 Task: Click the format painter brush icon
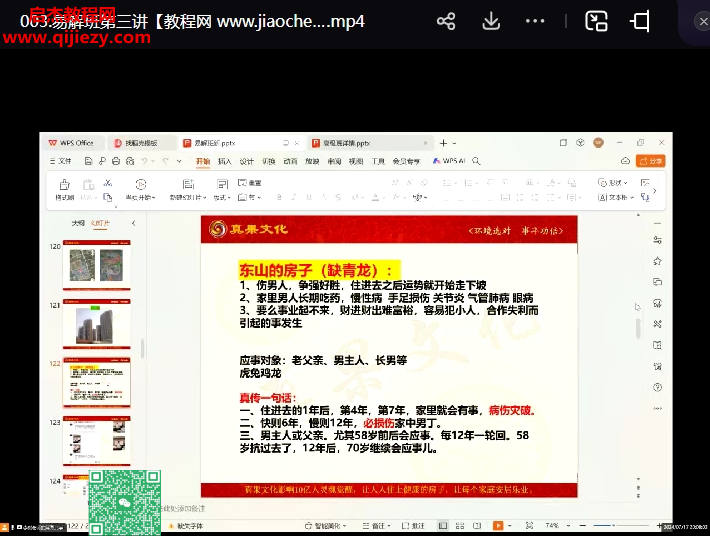pos(65,184)
